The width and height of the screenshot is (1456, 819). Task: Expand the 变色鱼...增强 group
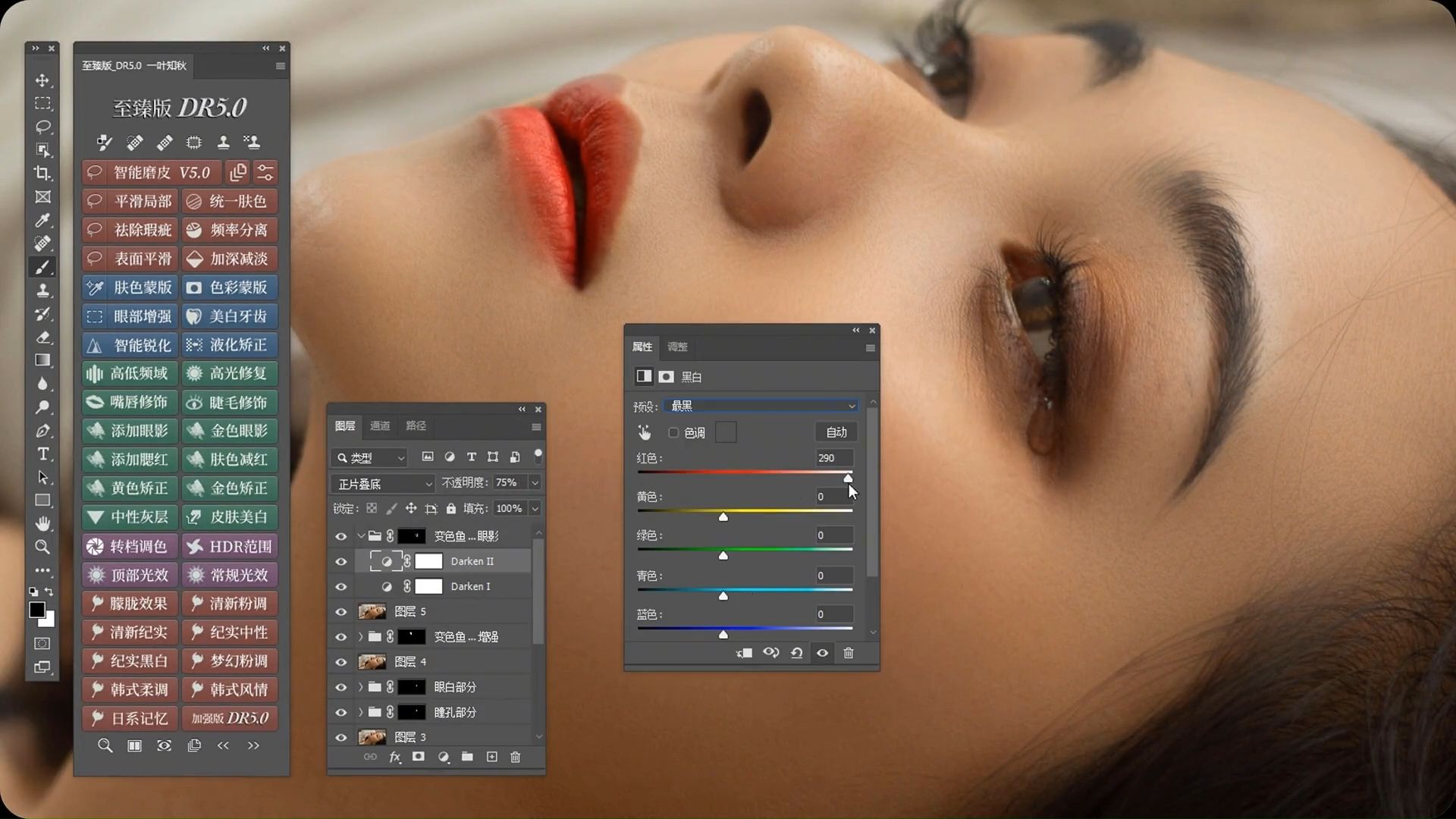coord(361,637)
